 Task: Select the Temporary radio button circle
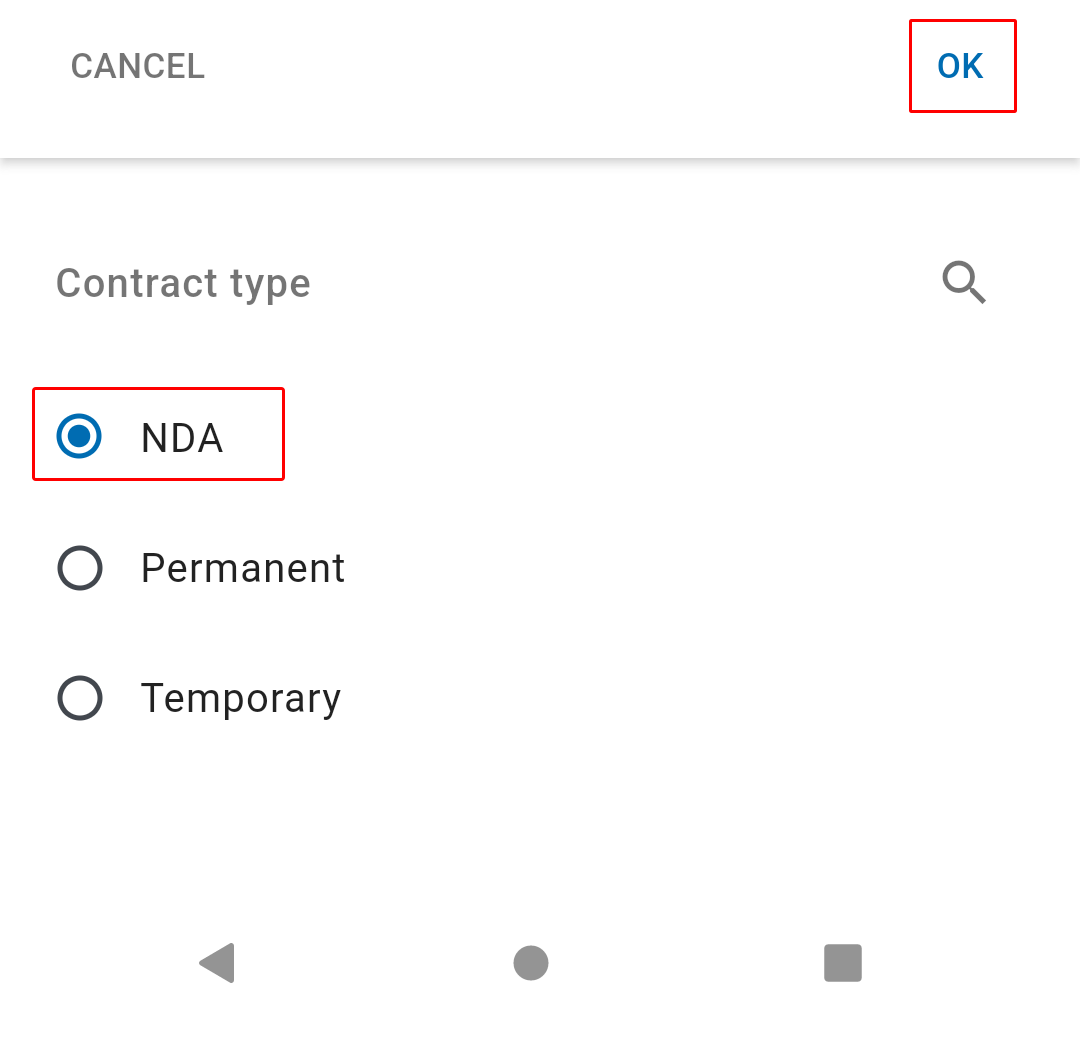pos(80,698)
